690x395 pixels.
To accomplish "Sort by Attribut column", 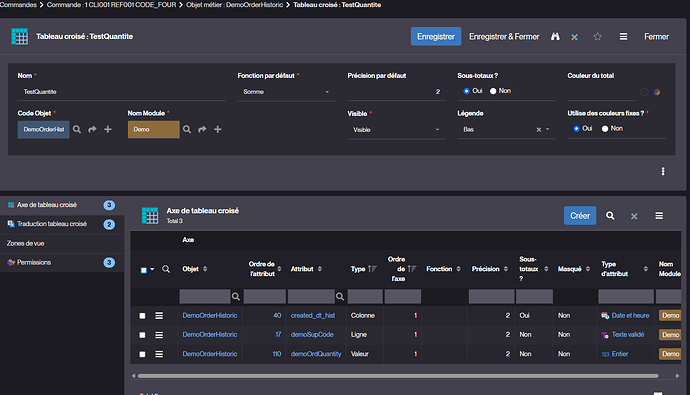I will [320, 269].
